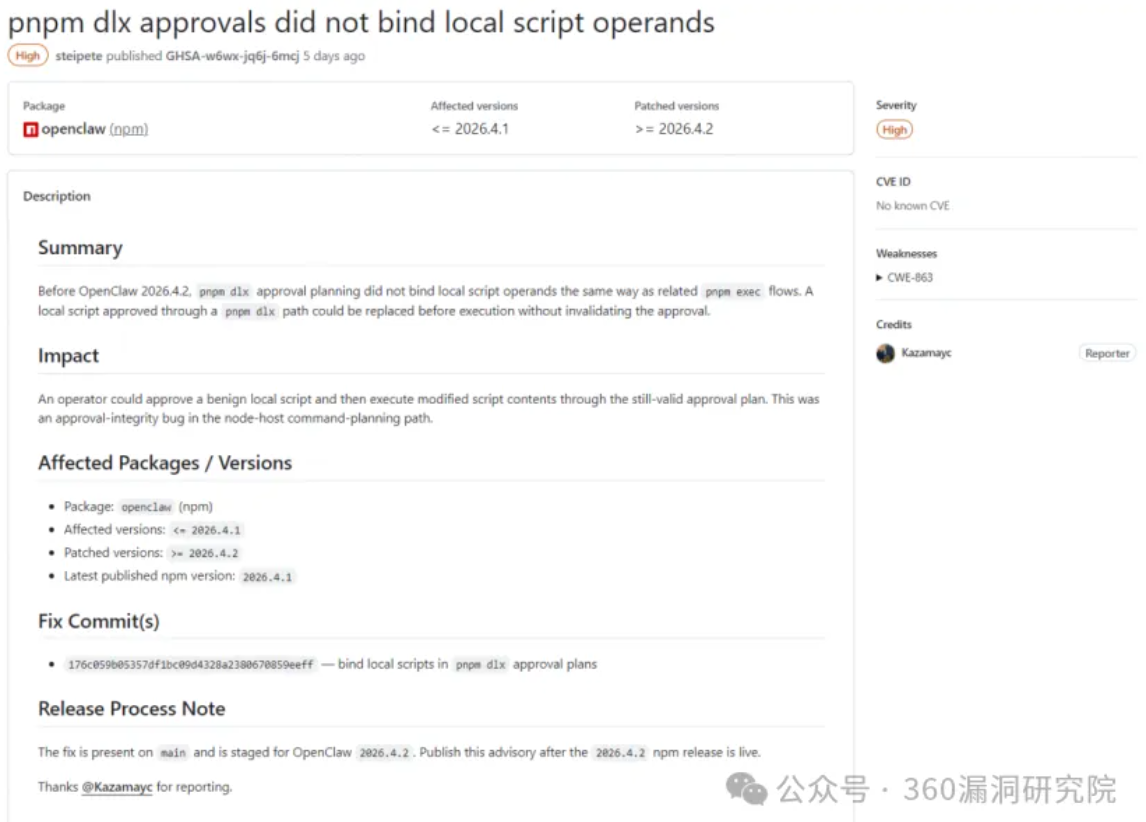The height and width of the screenshot is (822, 1146).
Task: Click the npm logo beside openclaw
Action: pyautogui.click(x=31, y=129)
